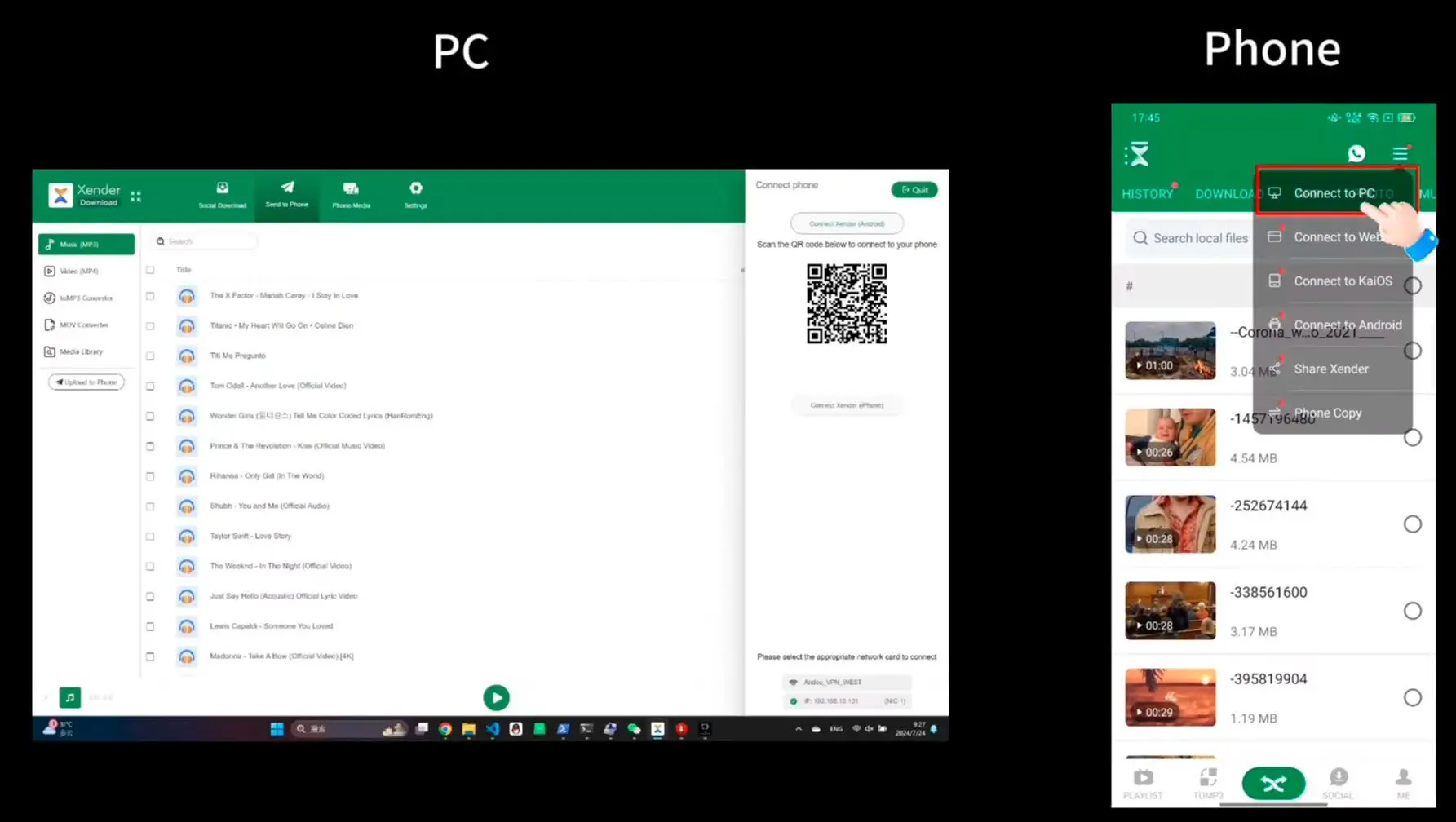Image resolution: width=1456 pixels, height=822 pixels.
Task: Choose Connect to Web in phone menu
Action: [x=1334, y=237]
